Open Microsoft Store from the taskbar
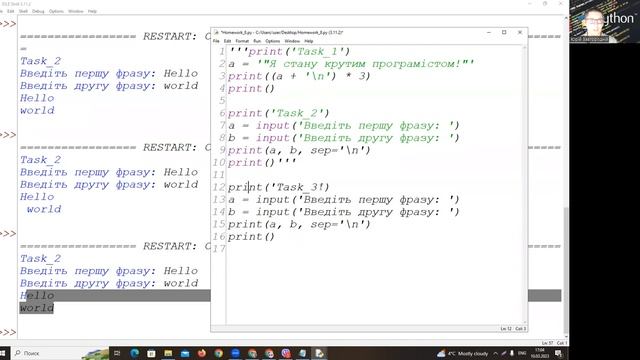The image size is (640, 360). click(151, 353)
